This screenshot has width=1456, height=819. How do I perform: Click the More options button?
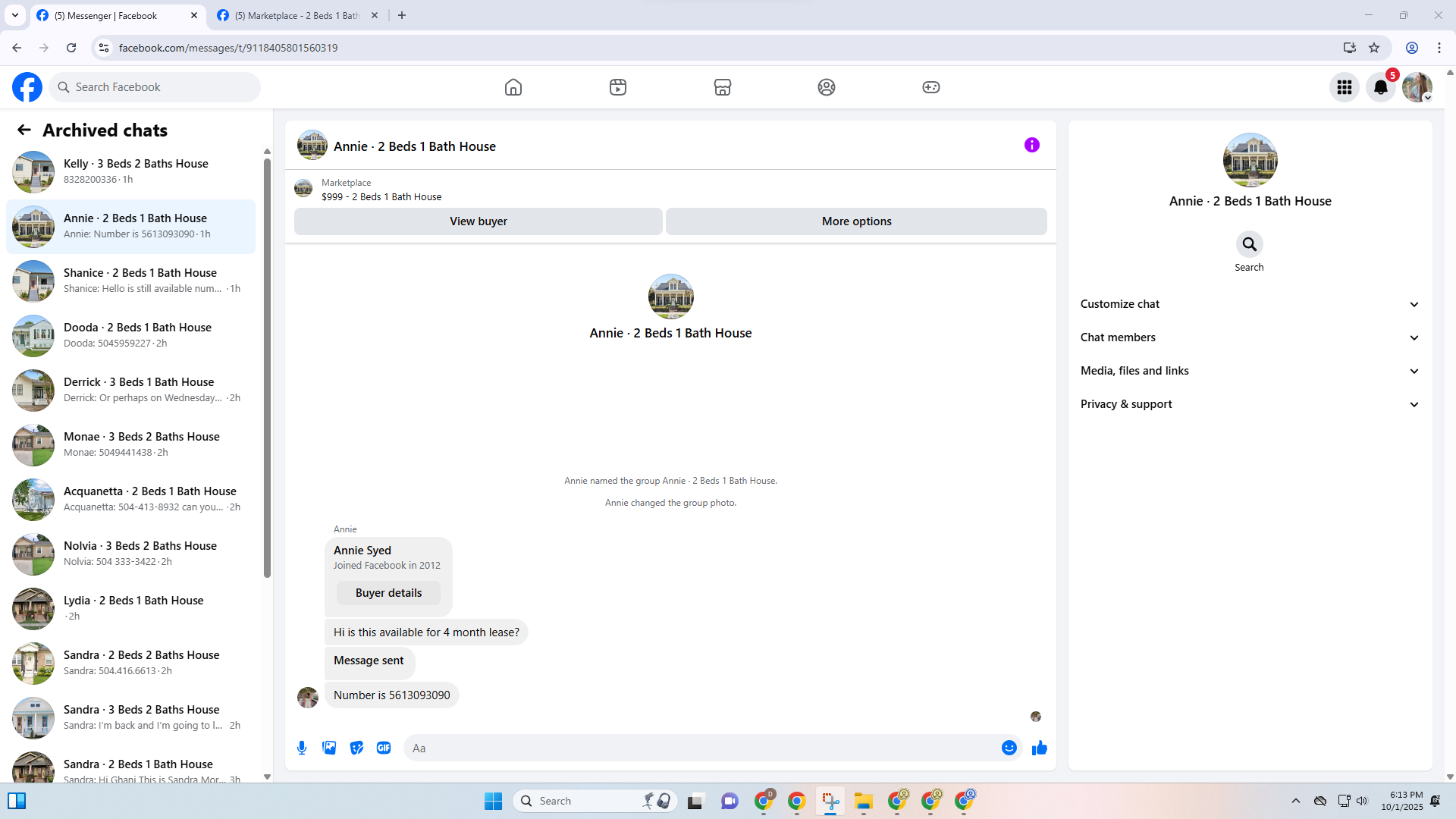(x=857, y=221)
